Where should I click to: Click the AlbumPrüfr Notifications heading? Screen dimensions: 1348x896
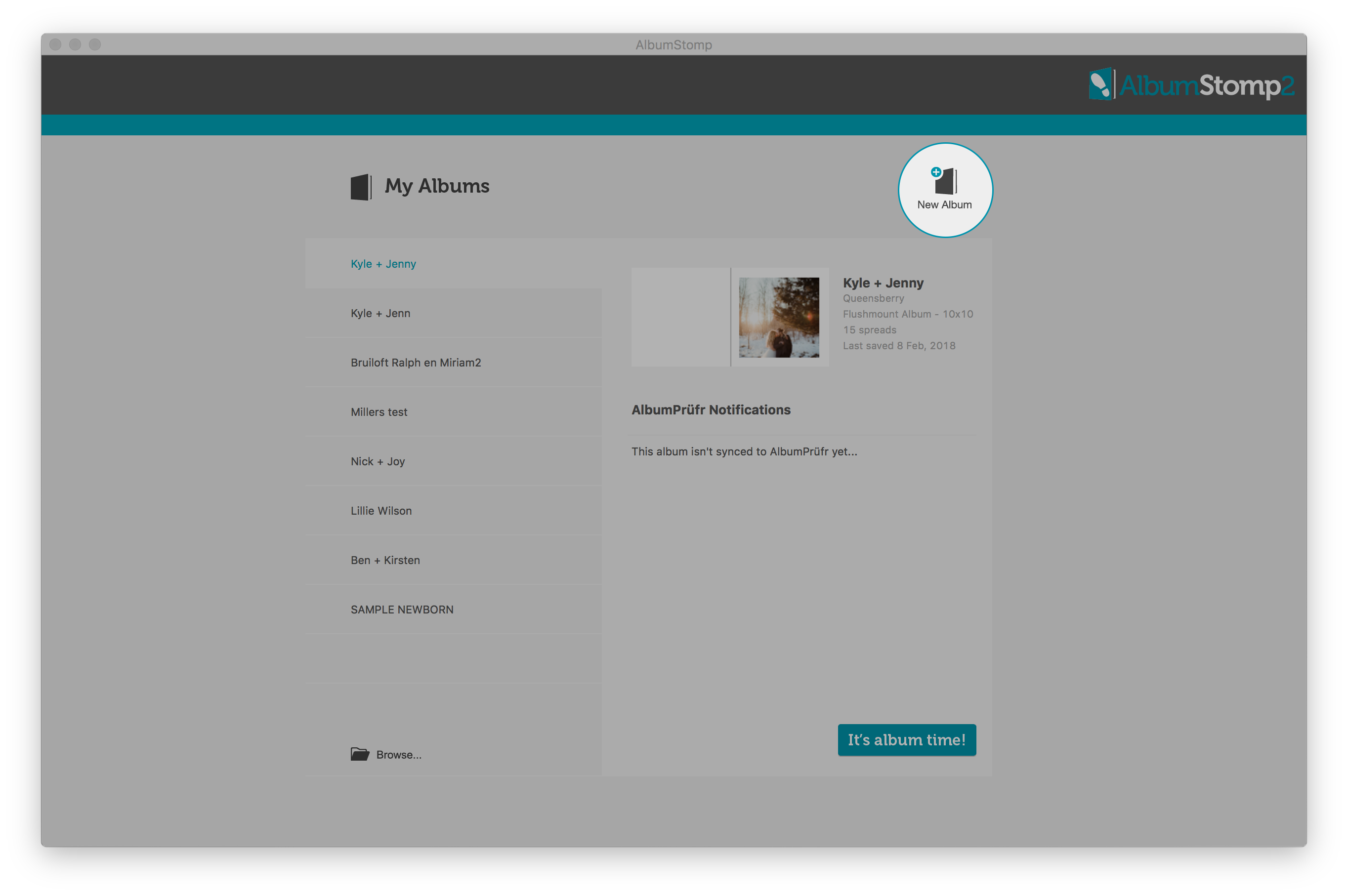tap(711, 409)
